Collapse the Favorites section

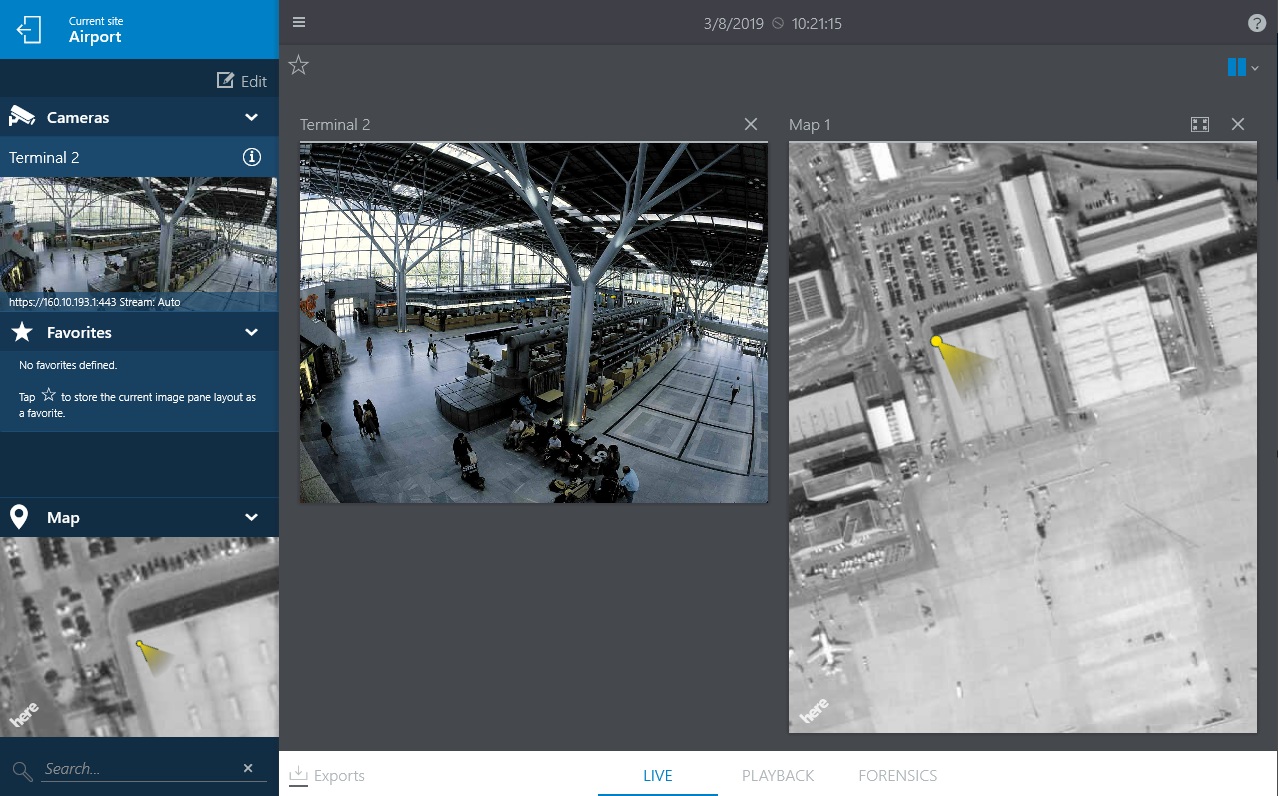tap(251, 332)
